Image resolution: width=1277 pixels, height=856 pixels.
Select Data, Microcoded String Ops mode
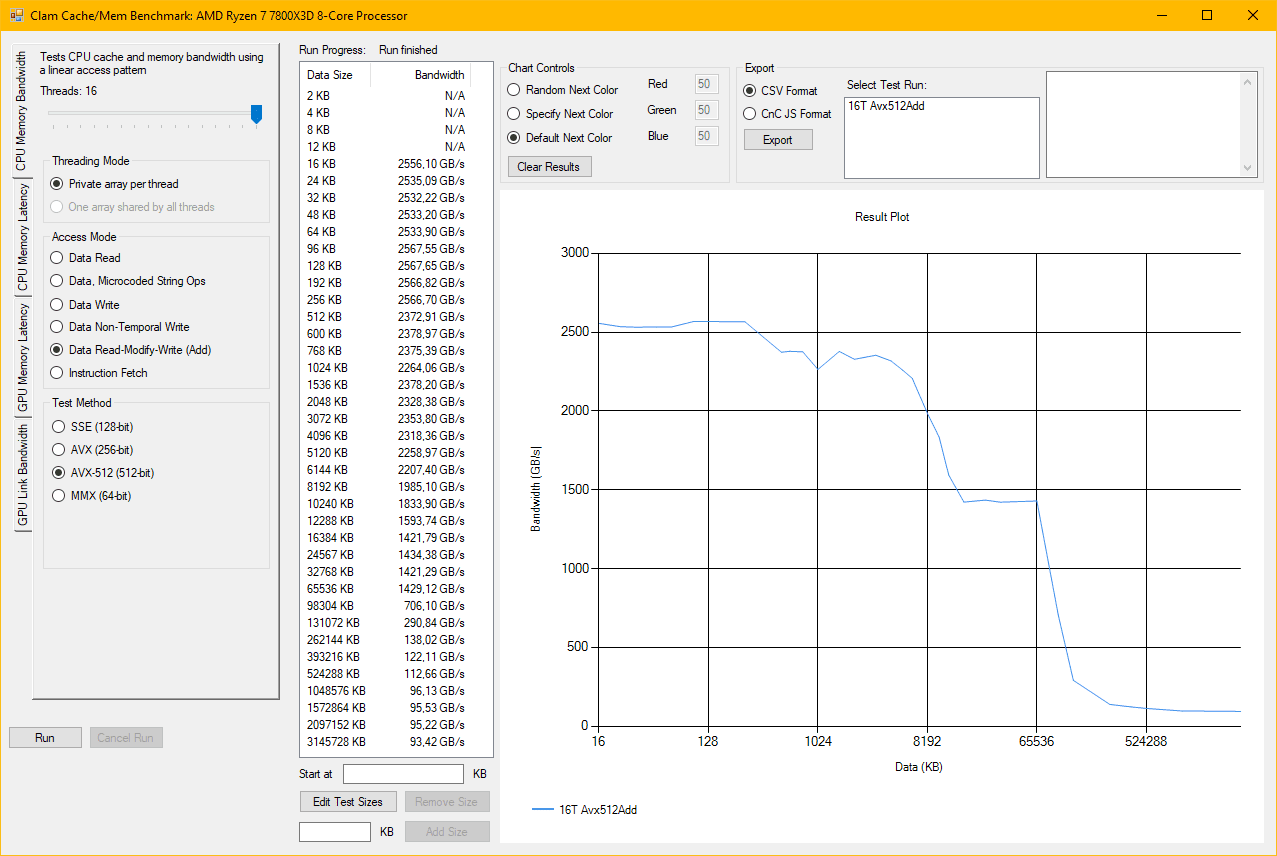tap(128, 281)
